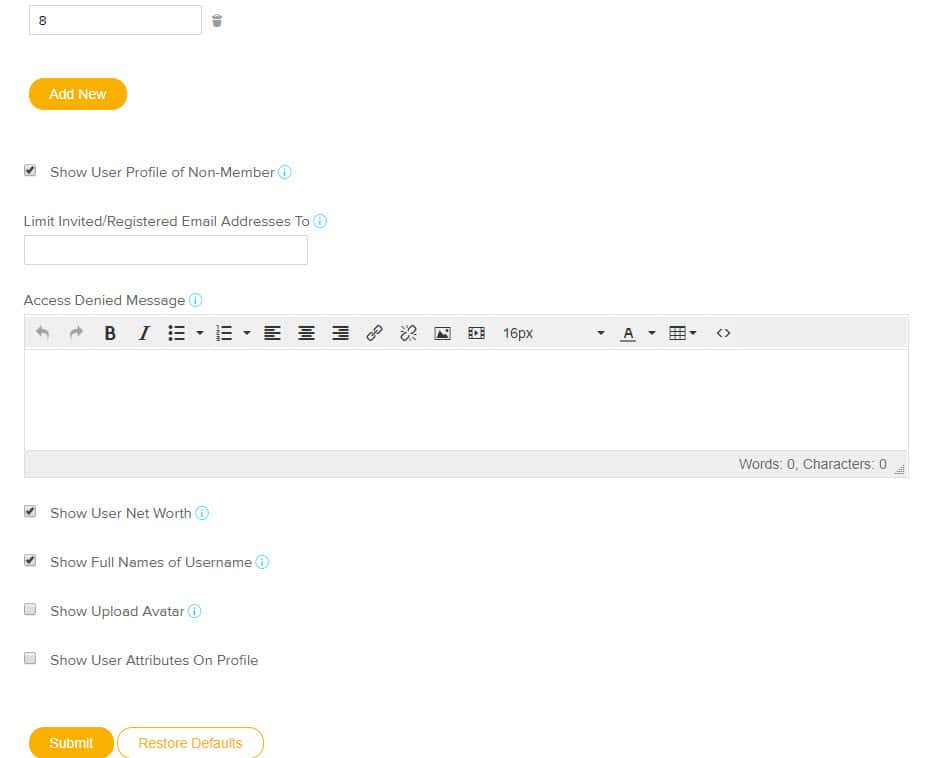Uncheck Show User Net Worth checkbox
939x758 pixels.
tap(30, 511)
